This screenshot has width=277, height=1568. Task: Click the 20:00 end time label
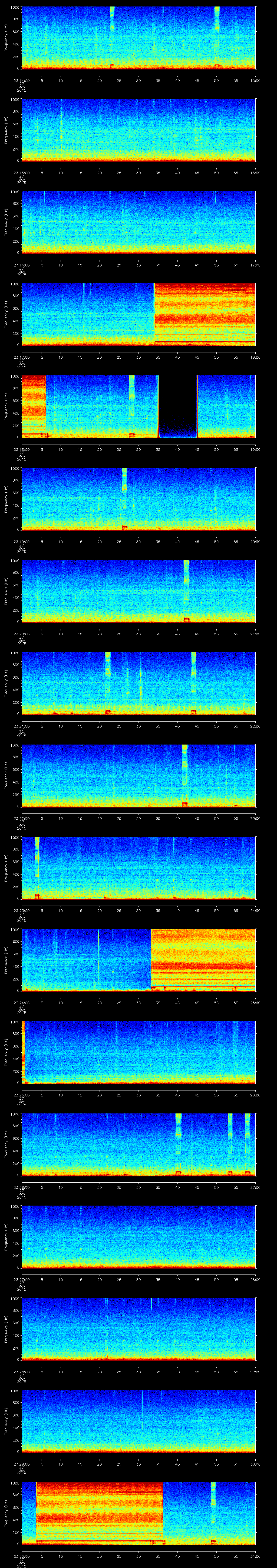pos(256,542)
